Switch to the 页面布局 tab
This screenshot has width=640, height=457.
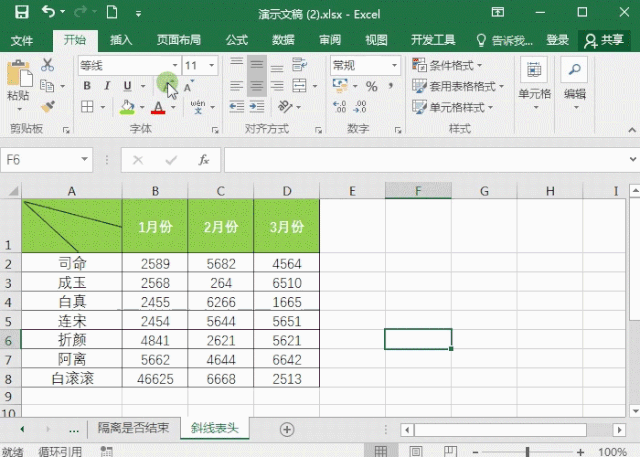coord(179,40)
